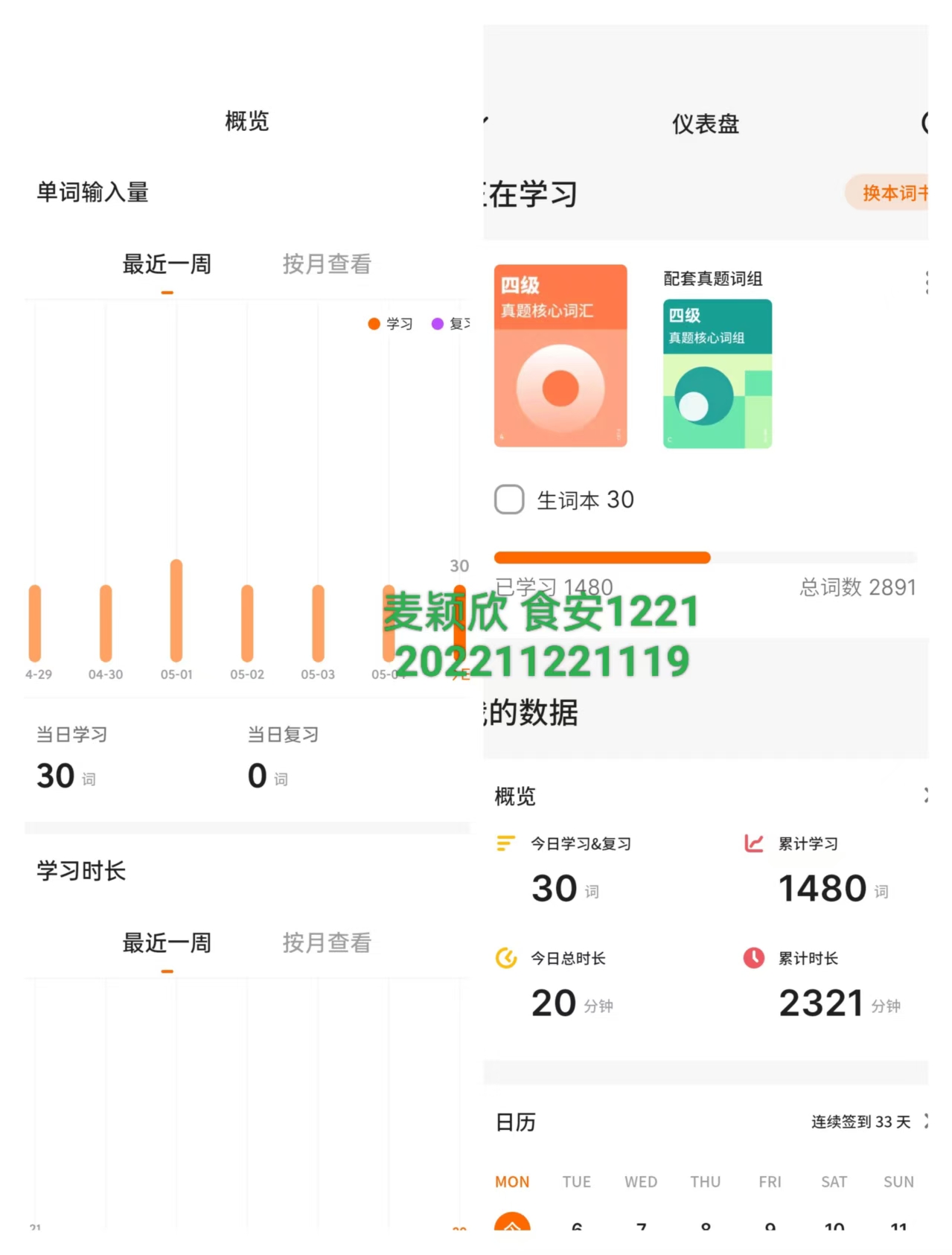Click the orange 学习 legend dot
This screenshot has width=952, height=1255.
click(x=374, y=323)
